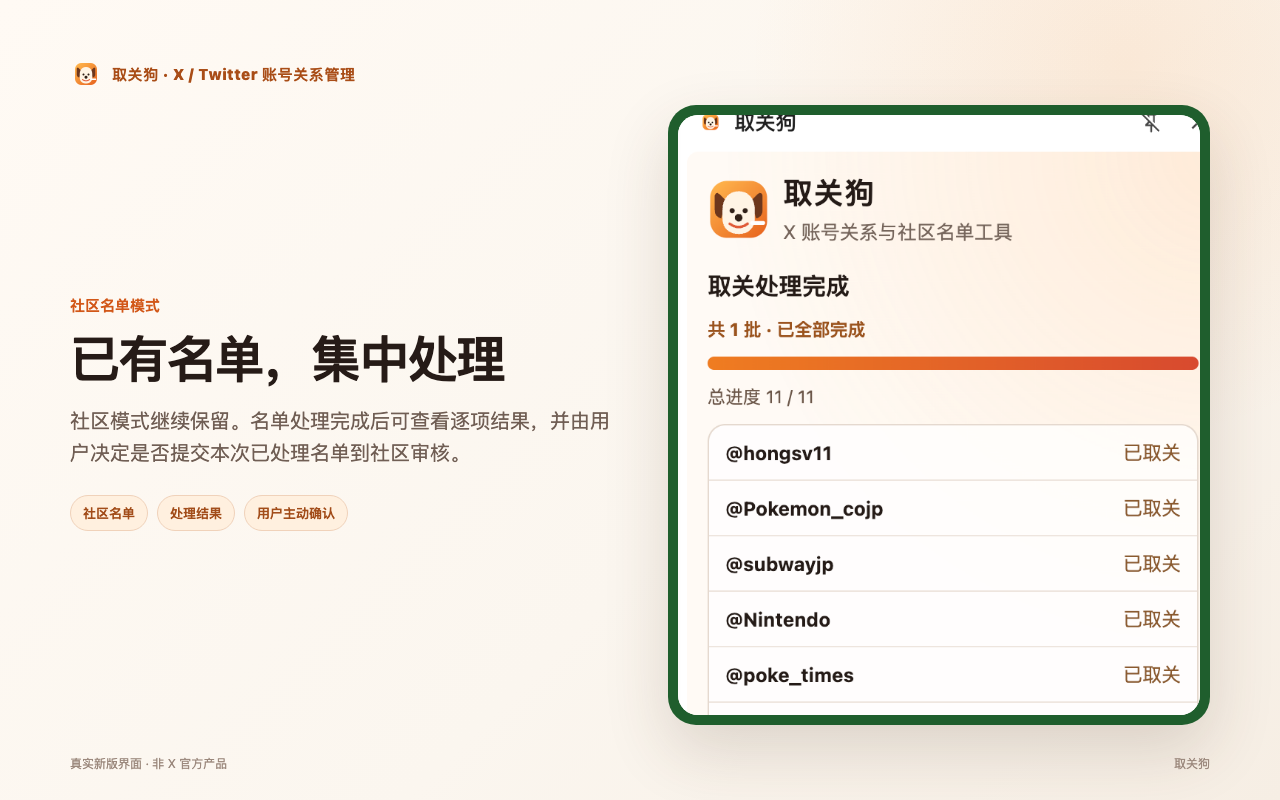Click the X 账号关系与社区名单工具 subtitle
The width and height of the screenshot is (1280, 800).
pos(898,233)
